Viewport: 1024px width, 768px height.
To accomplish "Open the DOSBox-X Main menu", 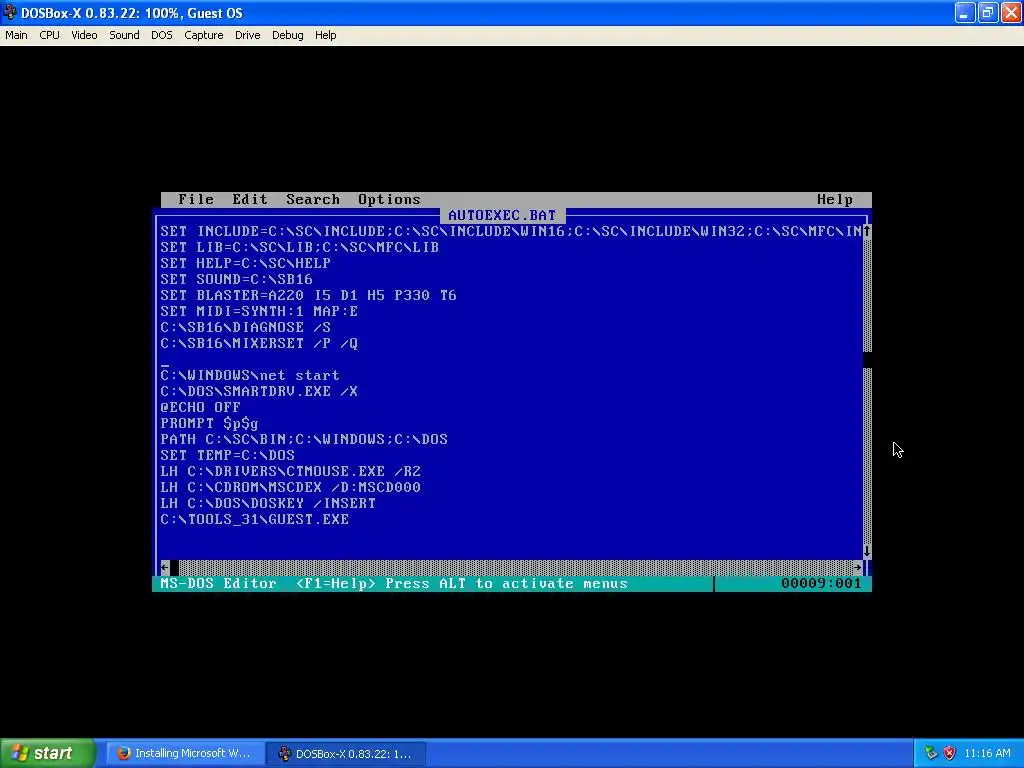I will (16, 35).
